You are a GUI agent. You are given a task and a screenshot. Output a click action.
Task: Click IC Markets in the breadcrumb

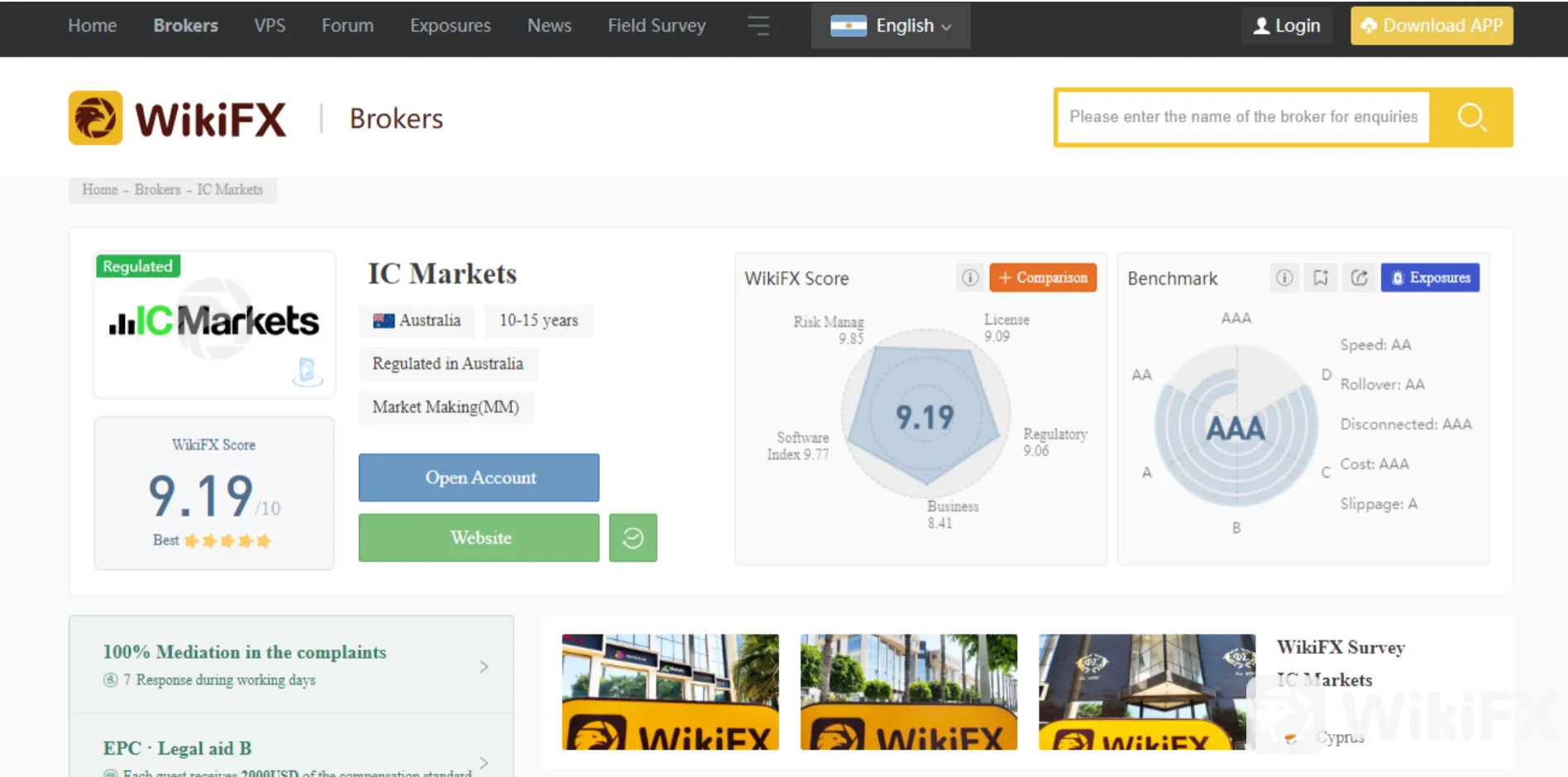[229, 189]
